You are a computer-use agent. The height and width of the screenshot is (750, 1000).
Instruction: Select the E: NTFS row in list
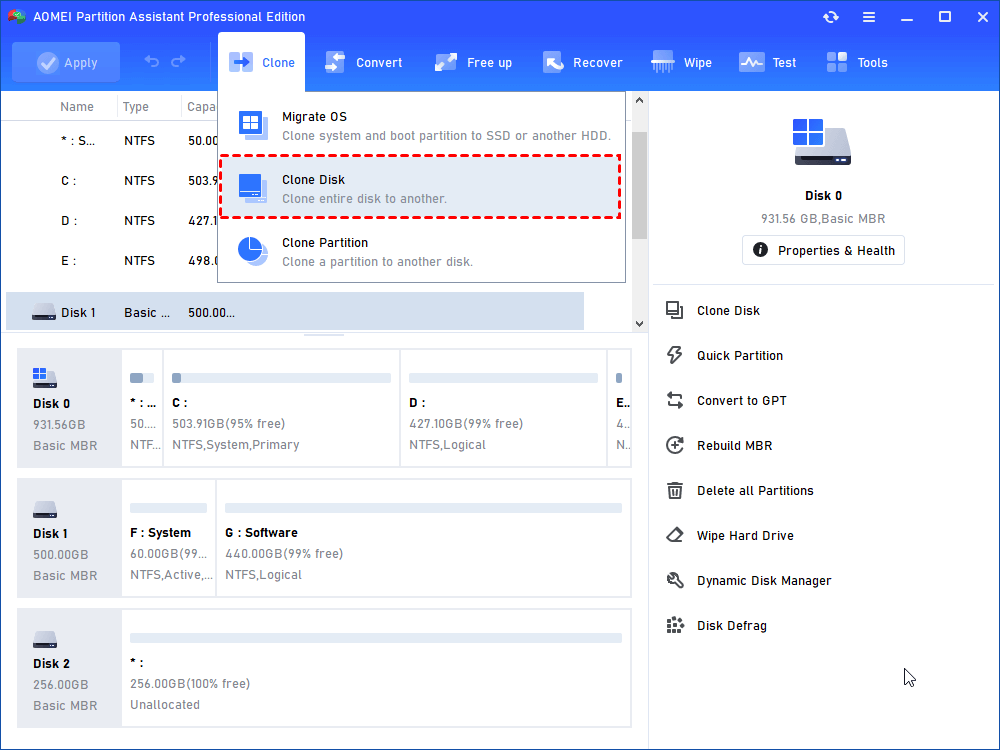click(x=112, y=261)
